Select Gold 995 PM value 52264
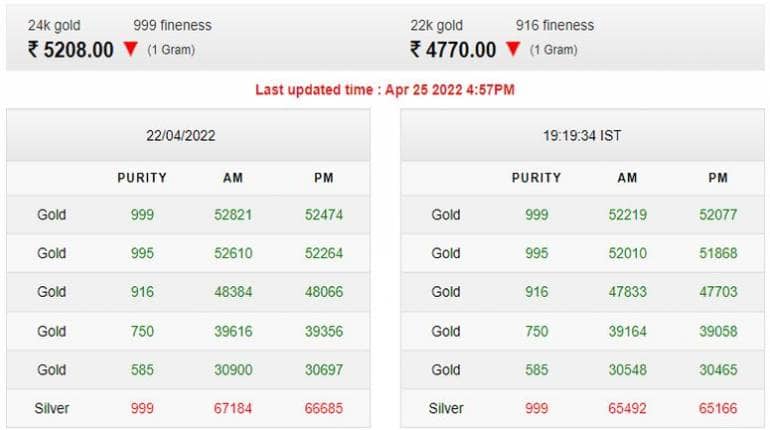Screen dimensions: 770x430 point(324,253)
